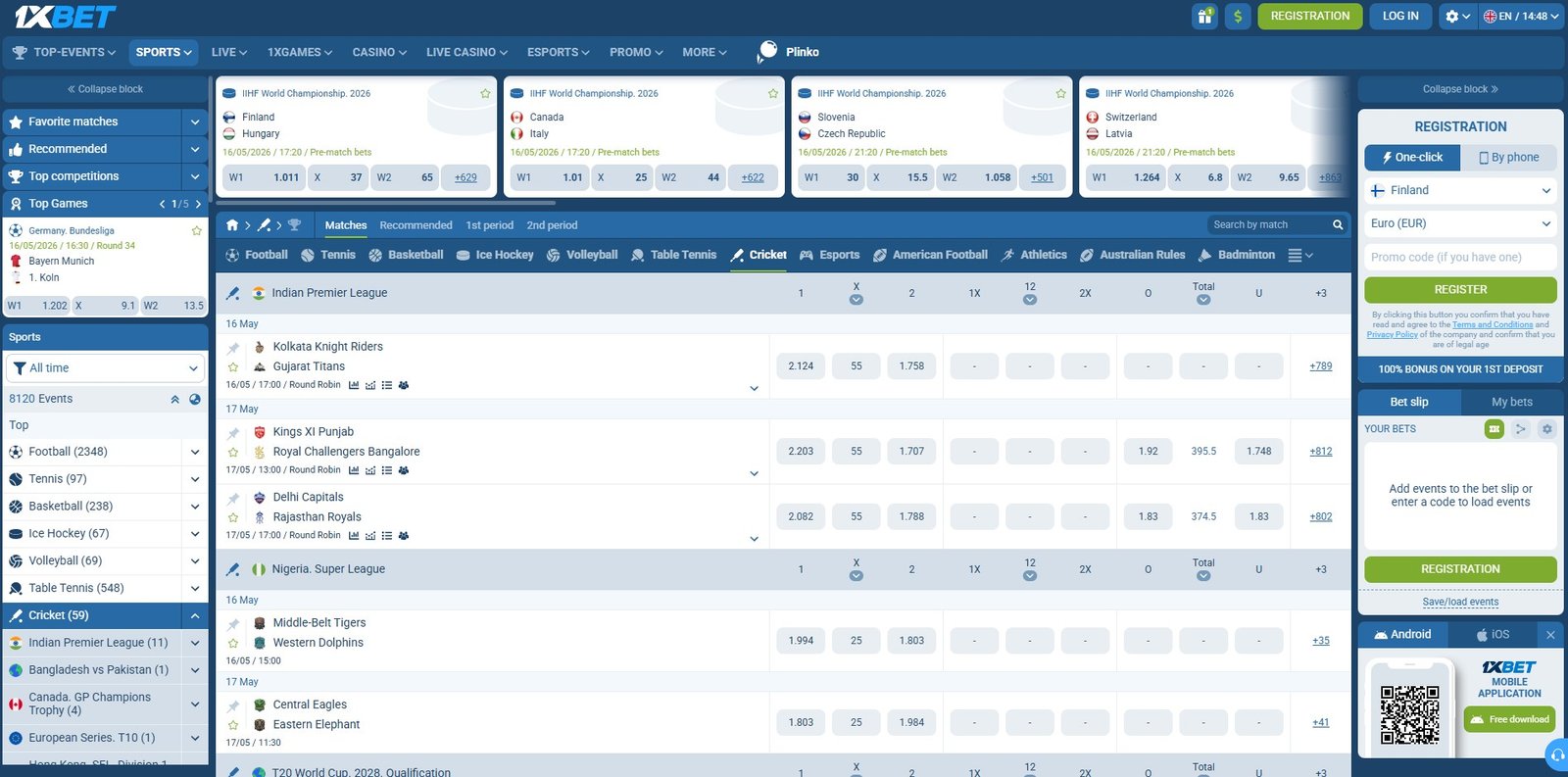Open the bar chart statistics icon for Kolkata Knight Riders match
The image size is (1568, 777).
tap(354, 385)
